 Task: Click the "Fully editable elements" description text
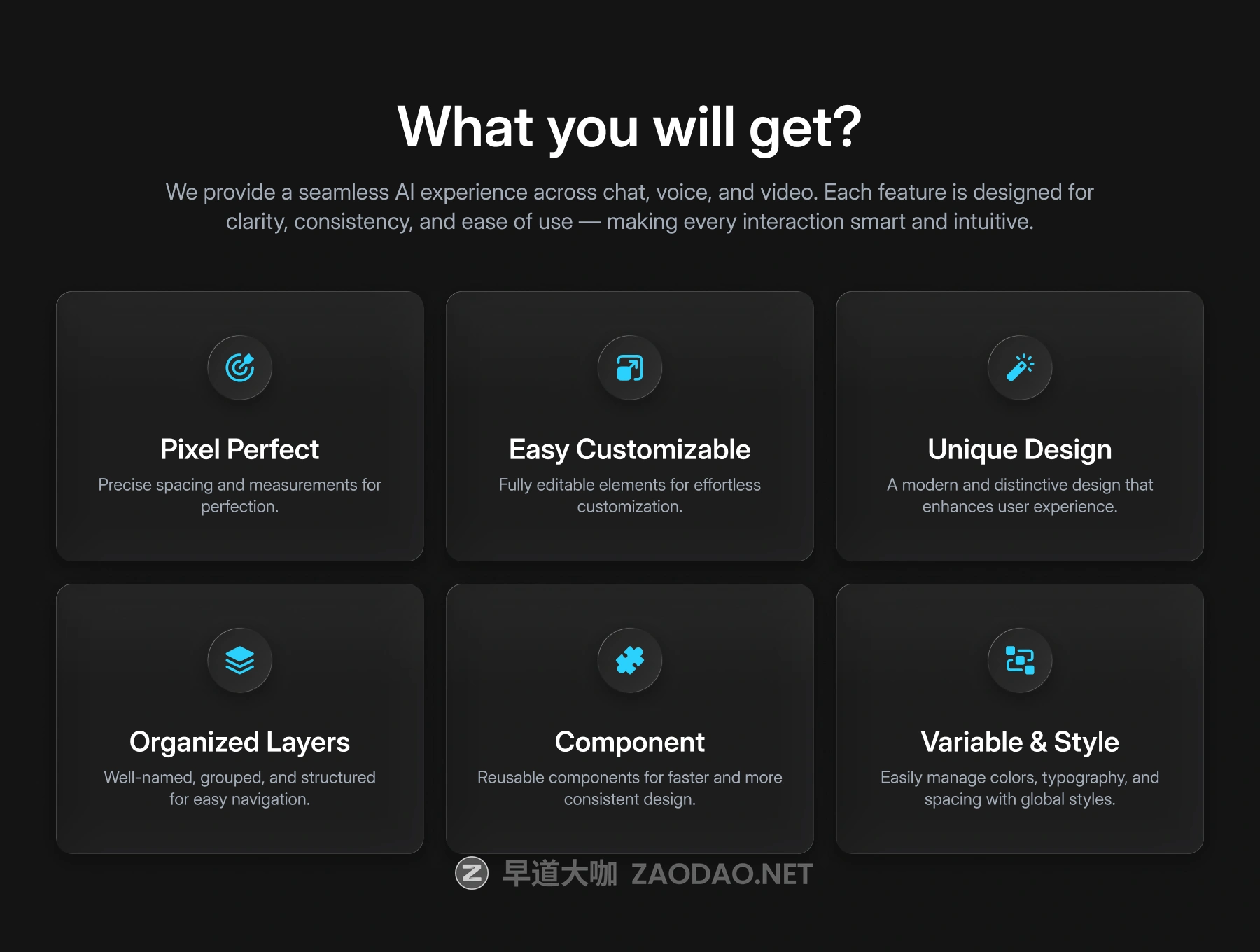pos(629,495)
